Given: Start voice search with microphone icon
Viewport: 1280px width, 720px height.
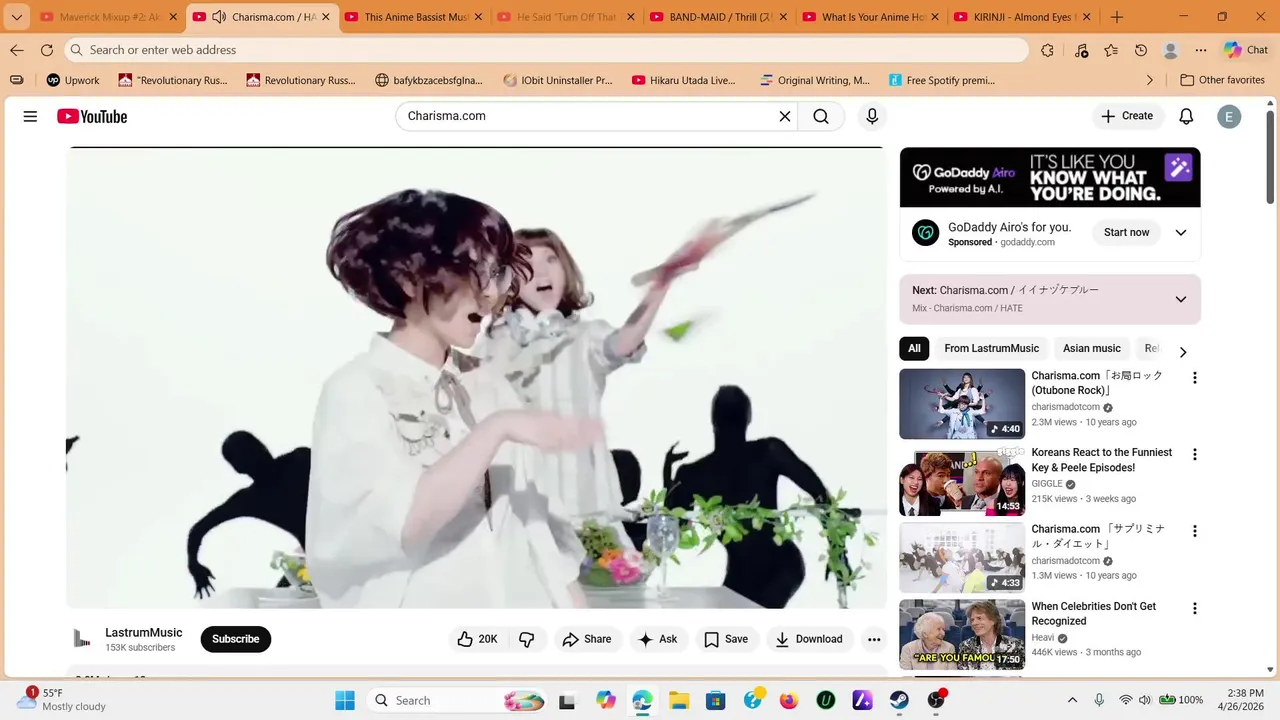Looking at the screenshot, I should (x=872, y=116).
